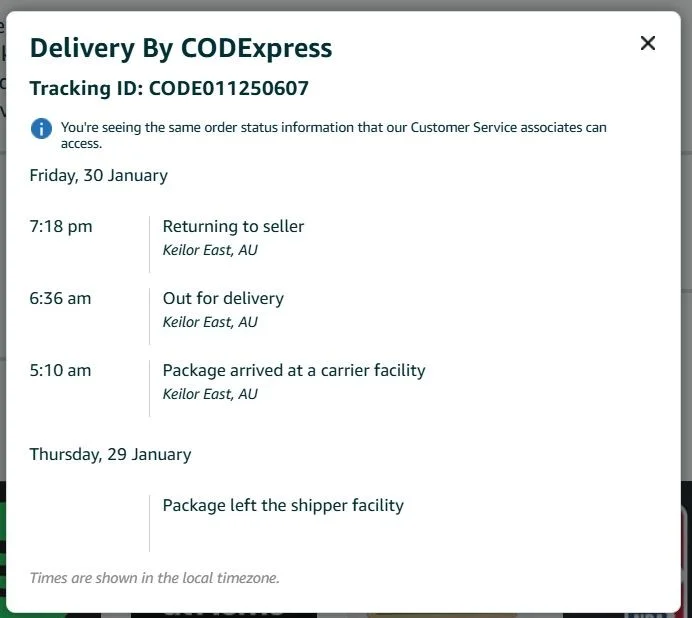Close the Delivery By CODExpress dialog
Image resolution: width=692 pixels, height=618 pixels.
pyautogui.click(x=648, y=43)
